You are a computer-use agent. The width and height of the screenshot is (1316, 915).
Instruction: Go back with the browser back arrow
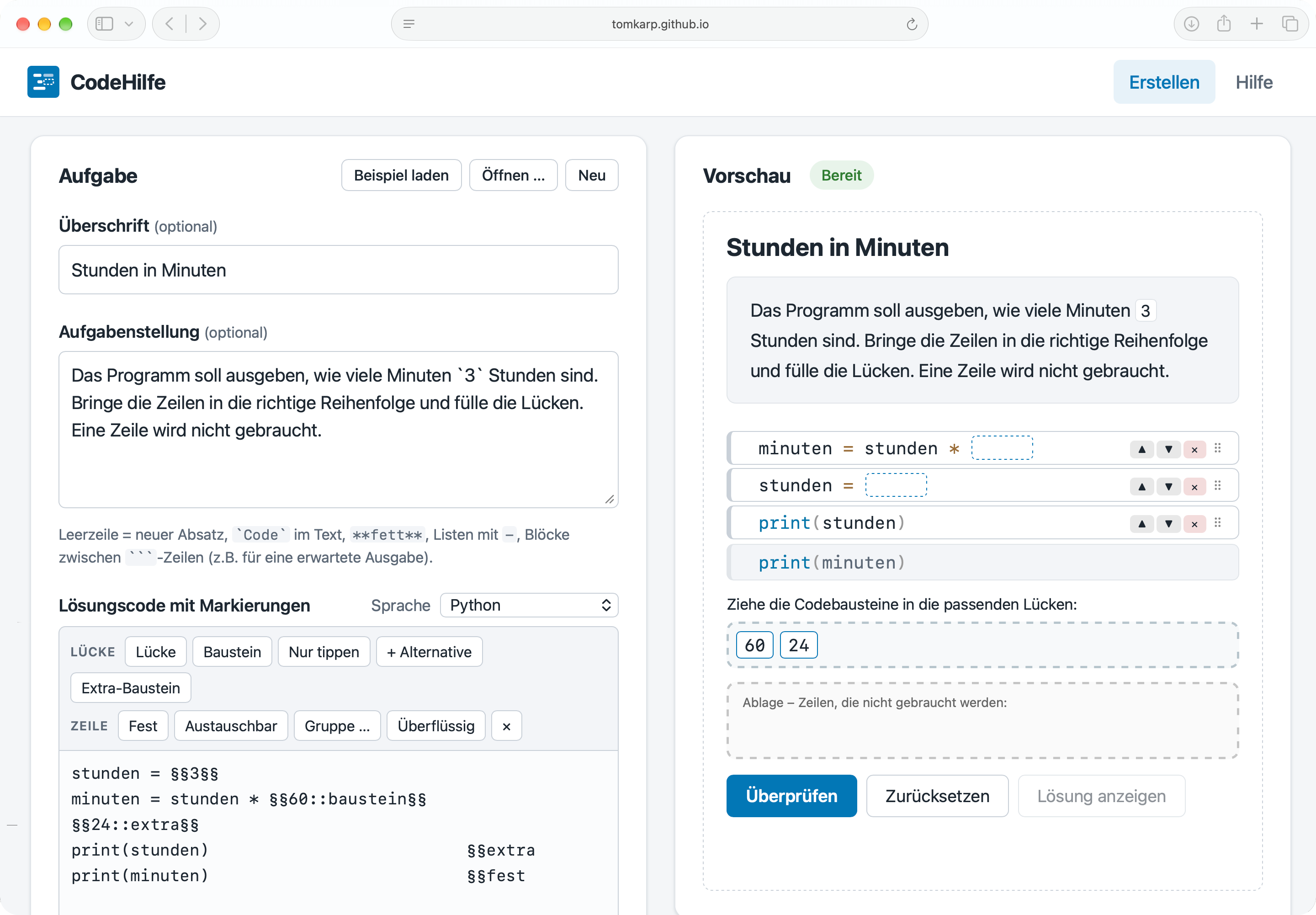coord(169,24)
